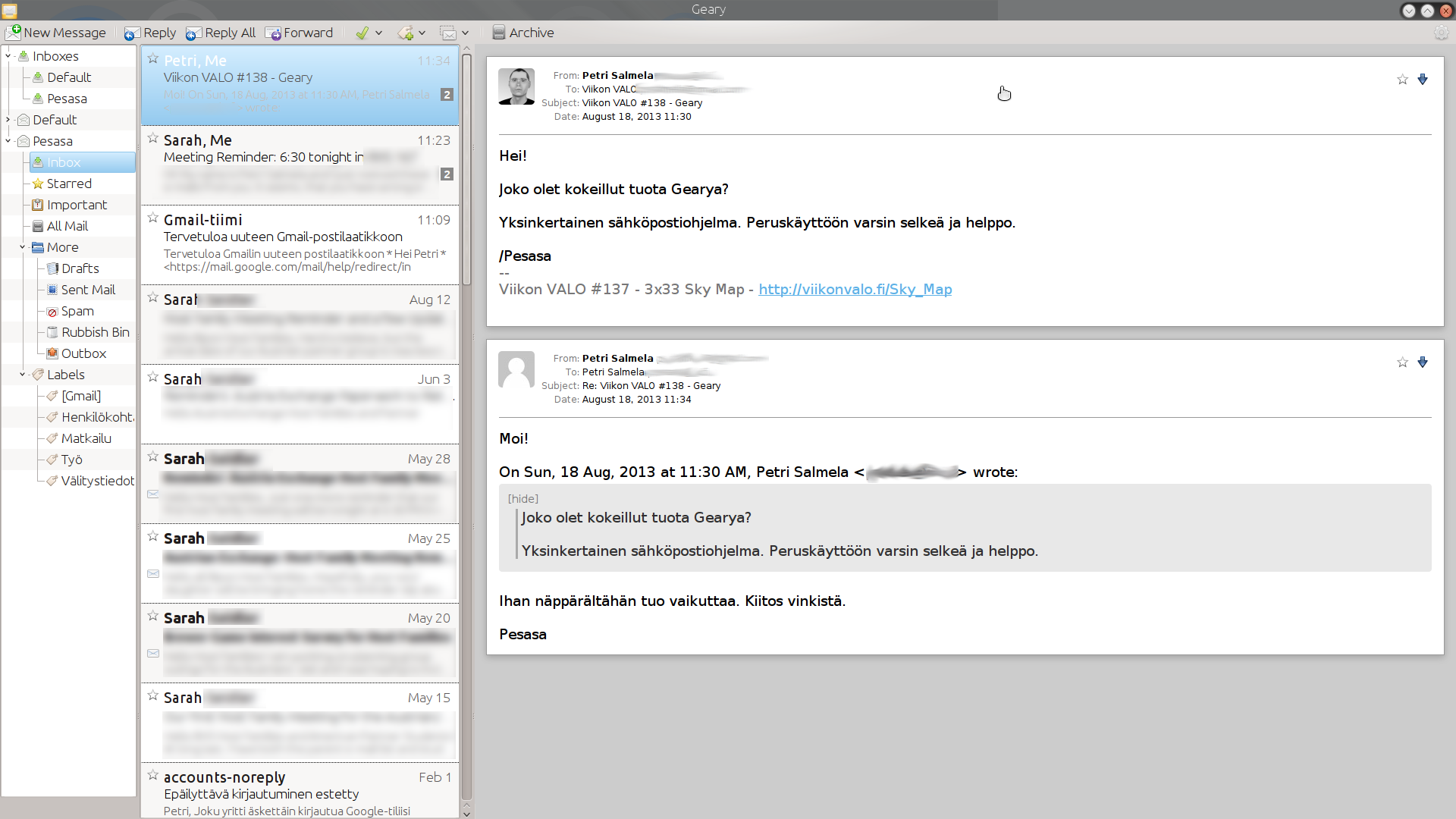Open the accounts-noreply Epäilyttävä kirjautuminen conversation

tap(300, 791)
